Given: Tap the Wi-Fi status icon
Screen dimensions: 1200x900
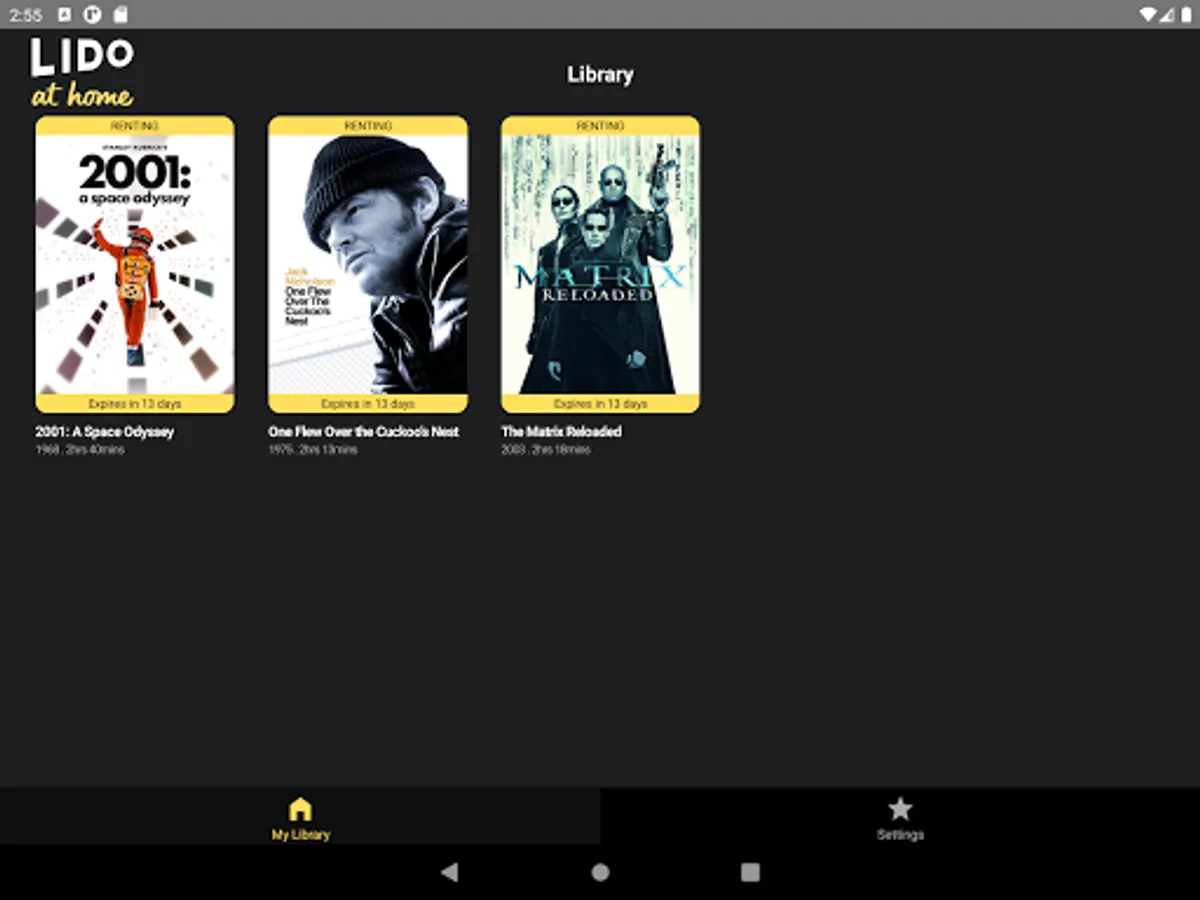Looking at the screenshot, I should click(x=1147, y=14).
